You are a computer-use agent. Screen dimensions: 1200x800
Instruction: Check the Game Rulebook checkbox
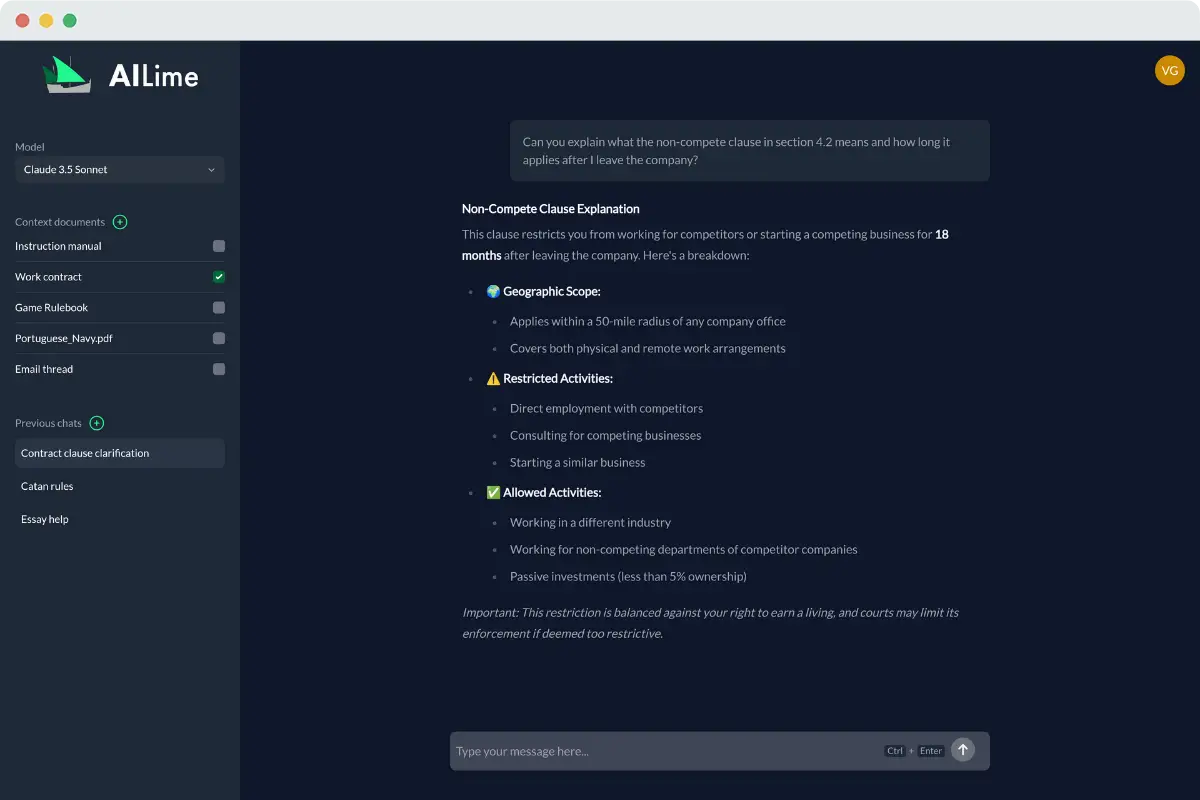219,308
